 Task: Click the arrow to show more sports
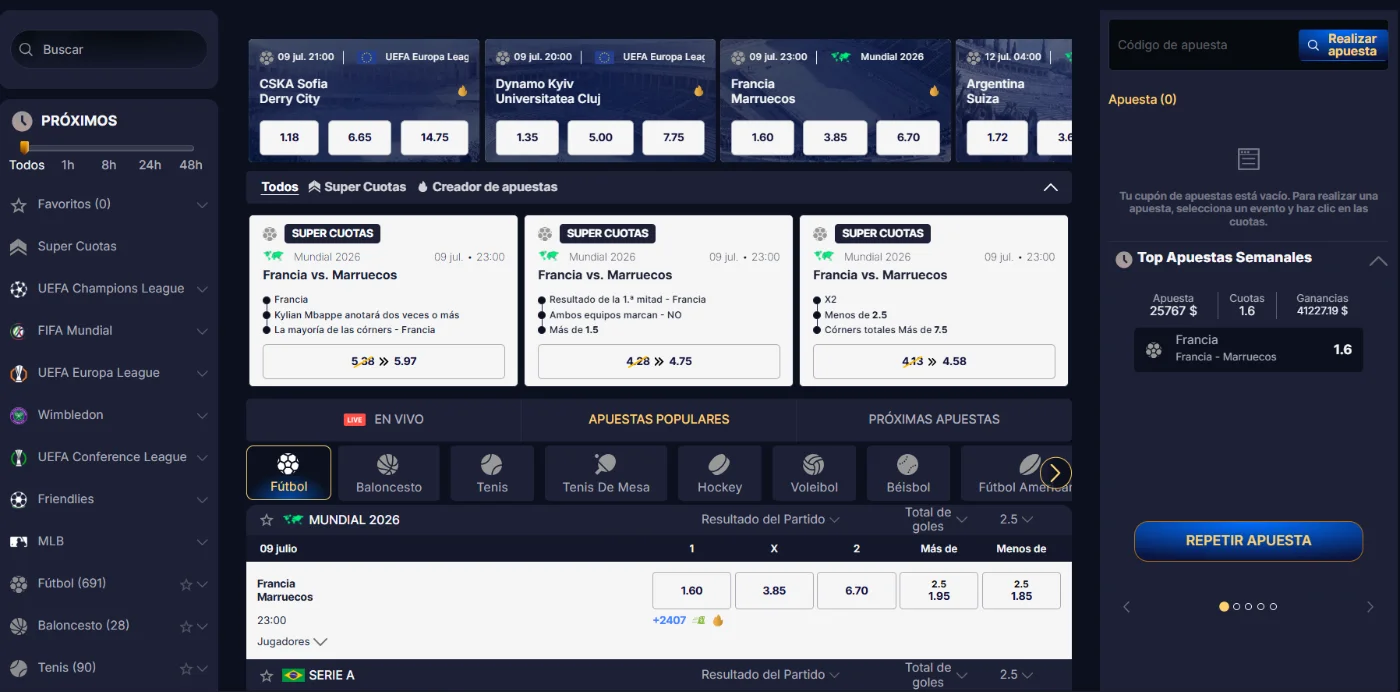pyautogui.click(x=1056, y=472)
